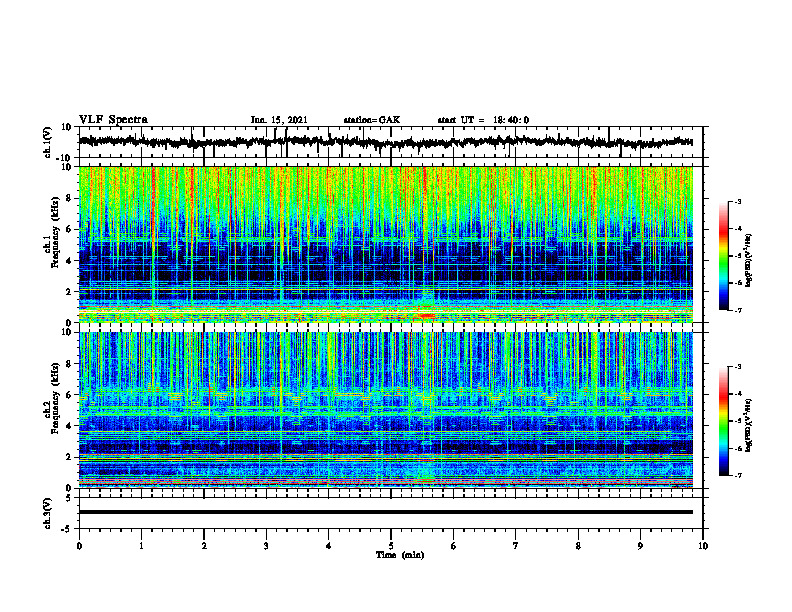This screenshot has height=612, width=792.
Task: Click the ch.1 colorbar "log(PSD)(V²/Hz)" label
Action: (x=749, y=260)
